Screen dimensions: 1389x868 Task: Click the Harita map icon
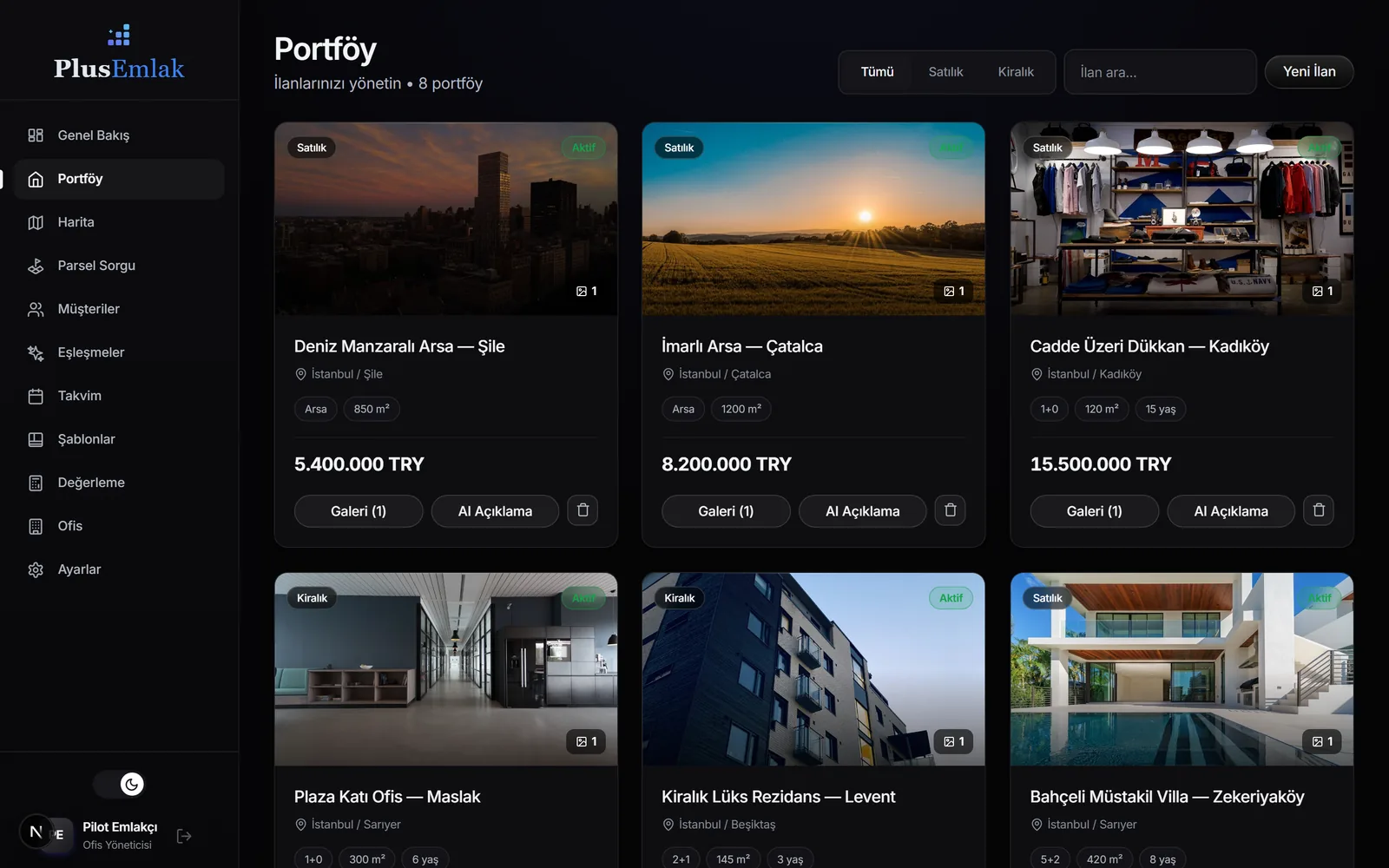coord(36,222)
